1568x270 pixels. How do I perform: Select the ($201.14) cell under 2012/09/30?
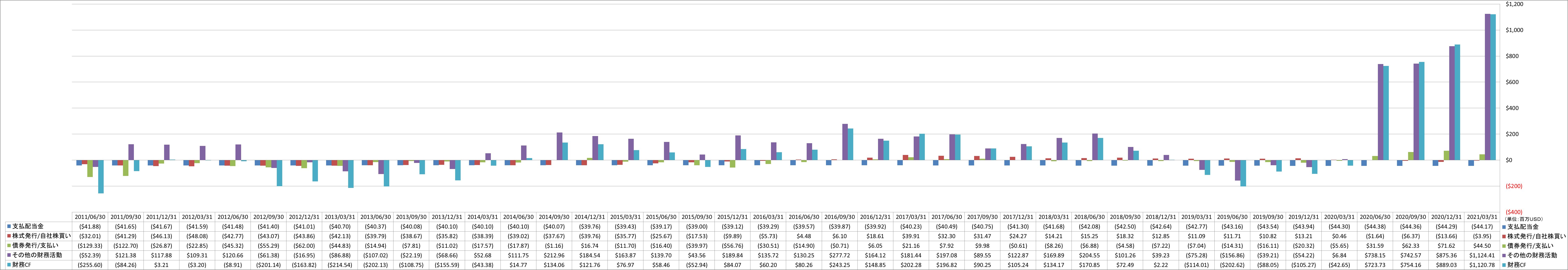pyautogui.click(x=268, y=265)
